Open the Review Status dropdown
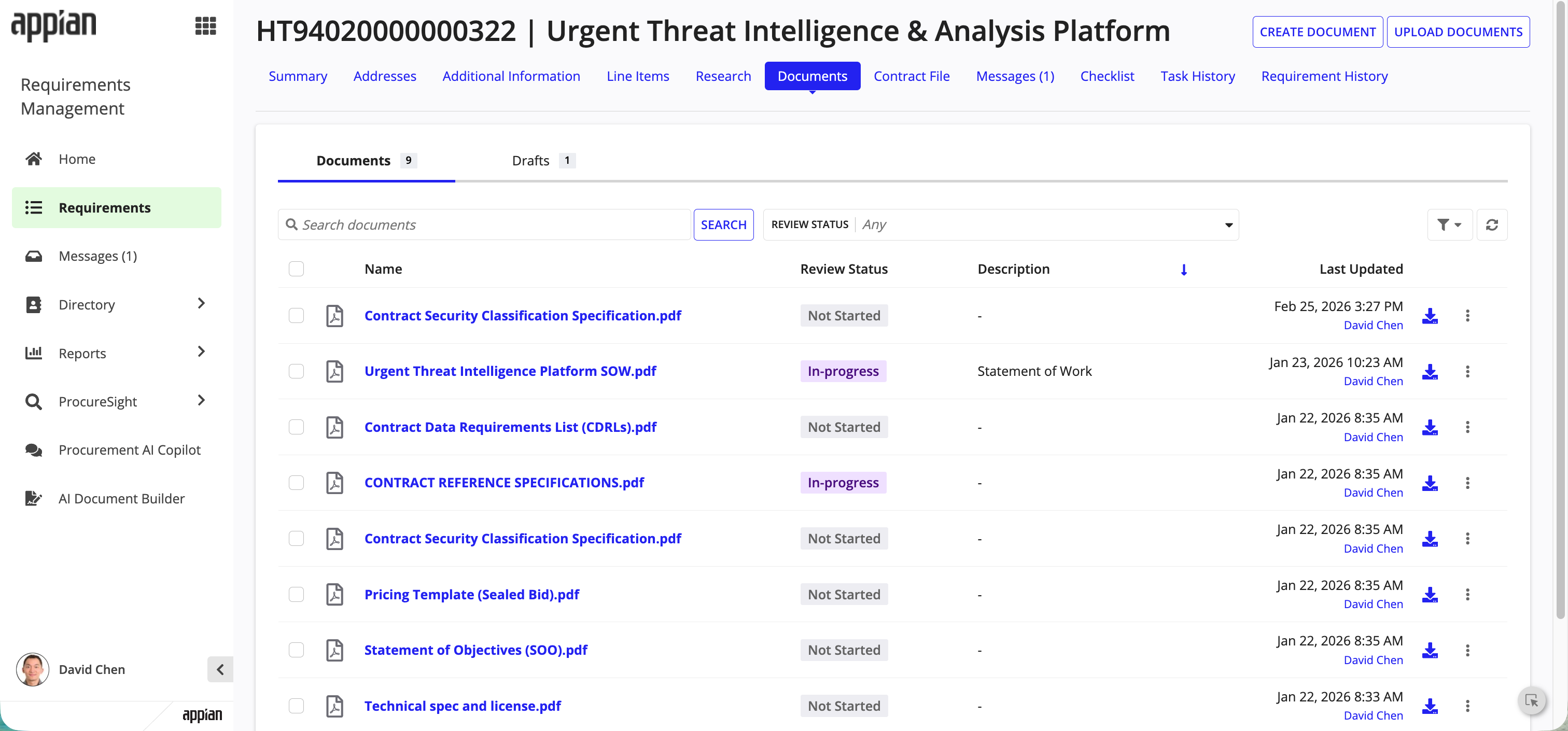The width and height of the screenshot is (1568, 731). 1001,225
